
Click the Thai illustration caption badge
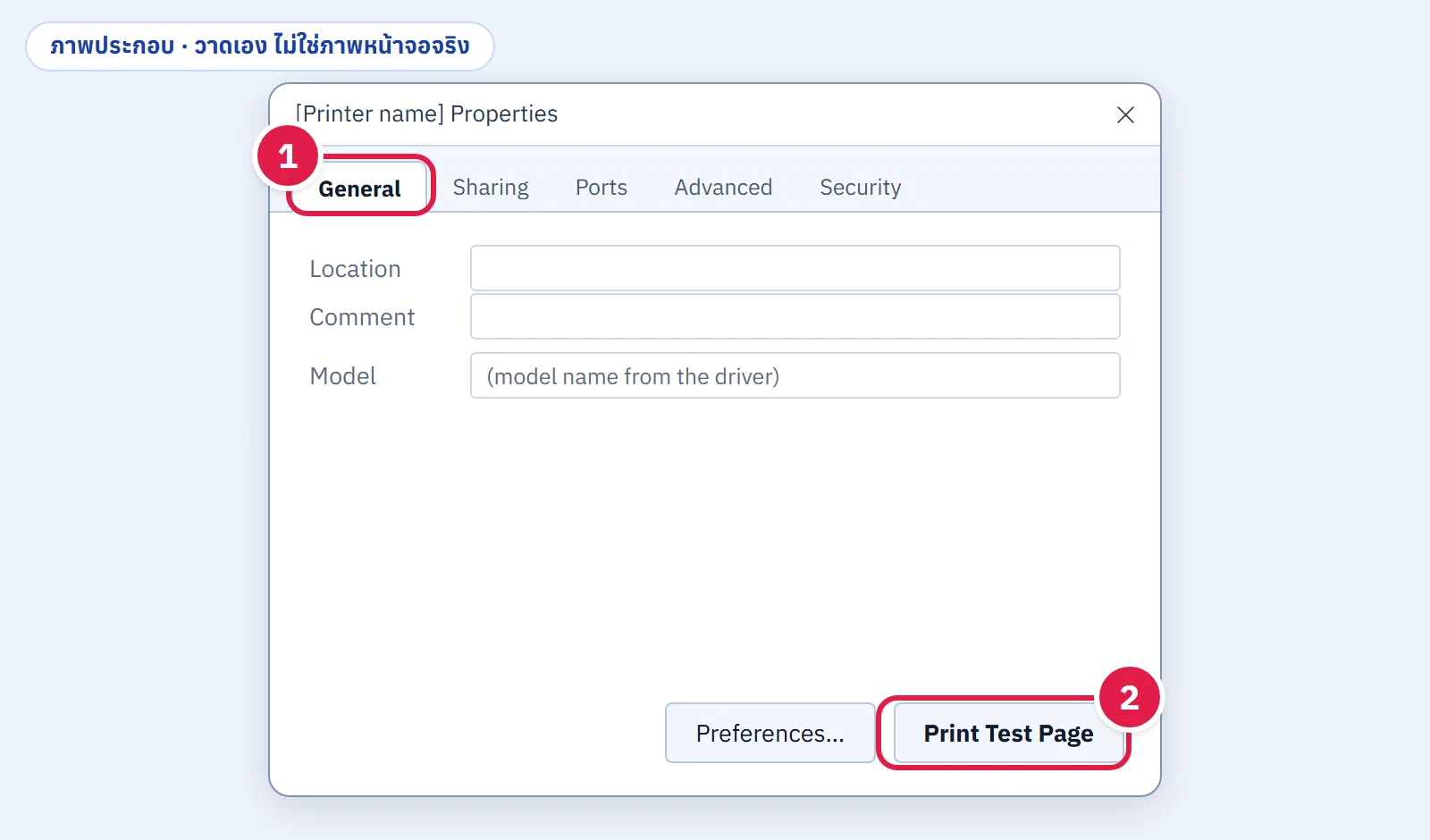coord(260,46)
